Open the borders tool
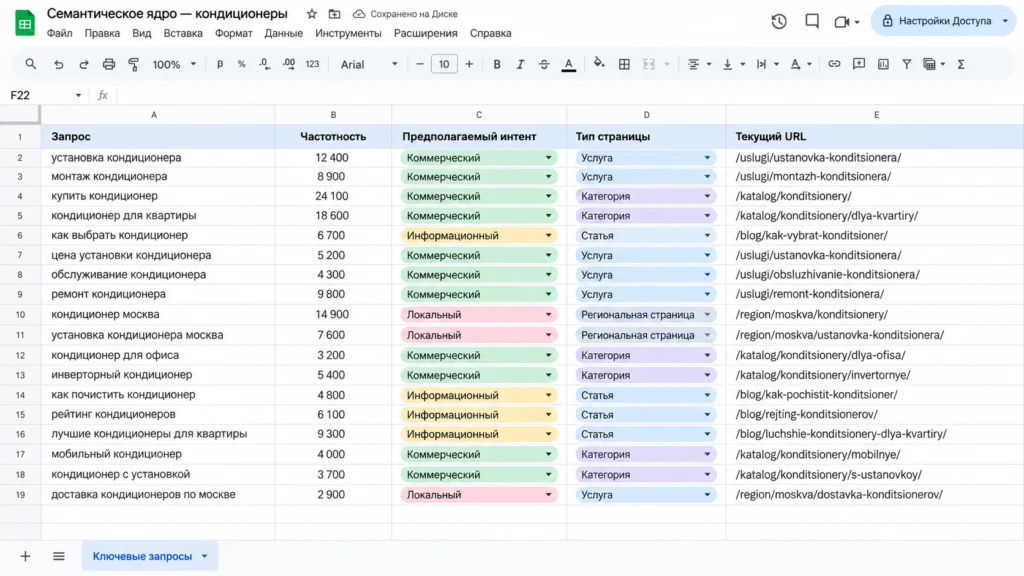This screenshot has width=1024, height=576. coord(624,64)
